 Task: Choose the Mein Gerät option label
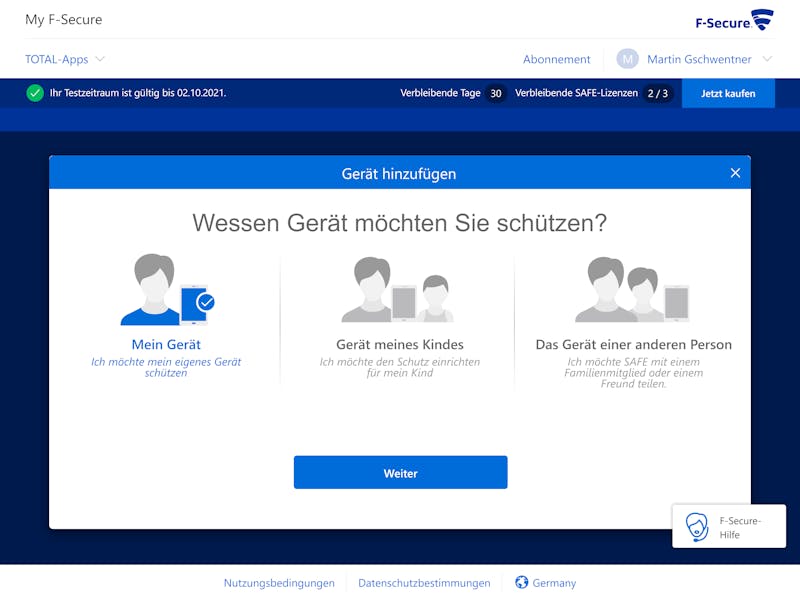point(166,344)
